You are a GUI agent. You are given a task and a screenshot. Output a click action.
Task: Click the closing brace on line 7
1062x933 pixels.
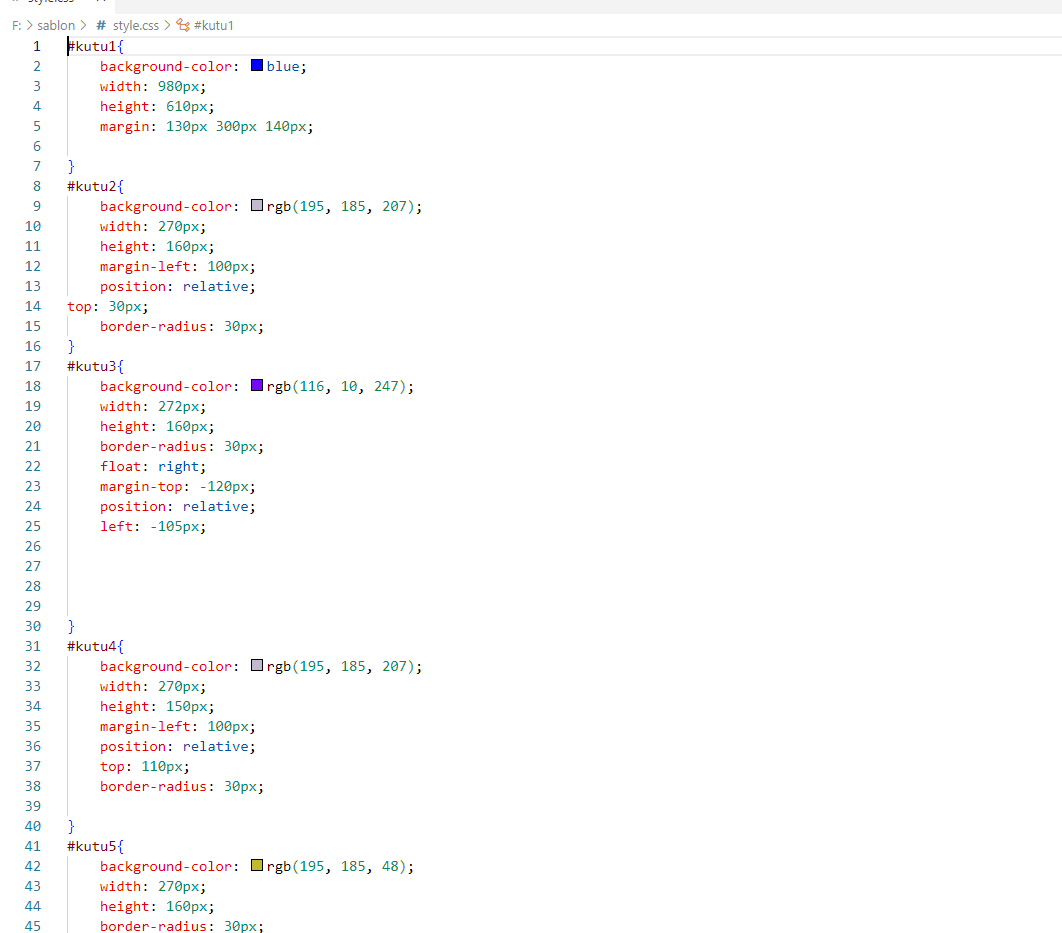point(71,167)
